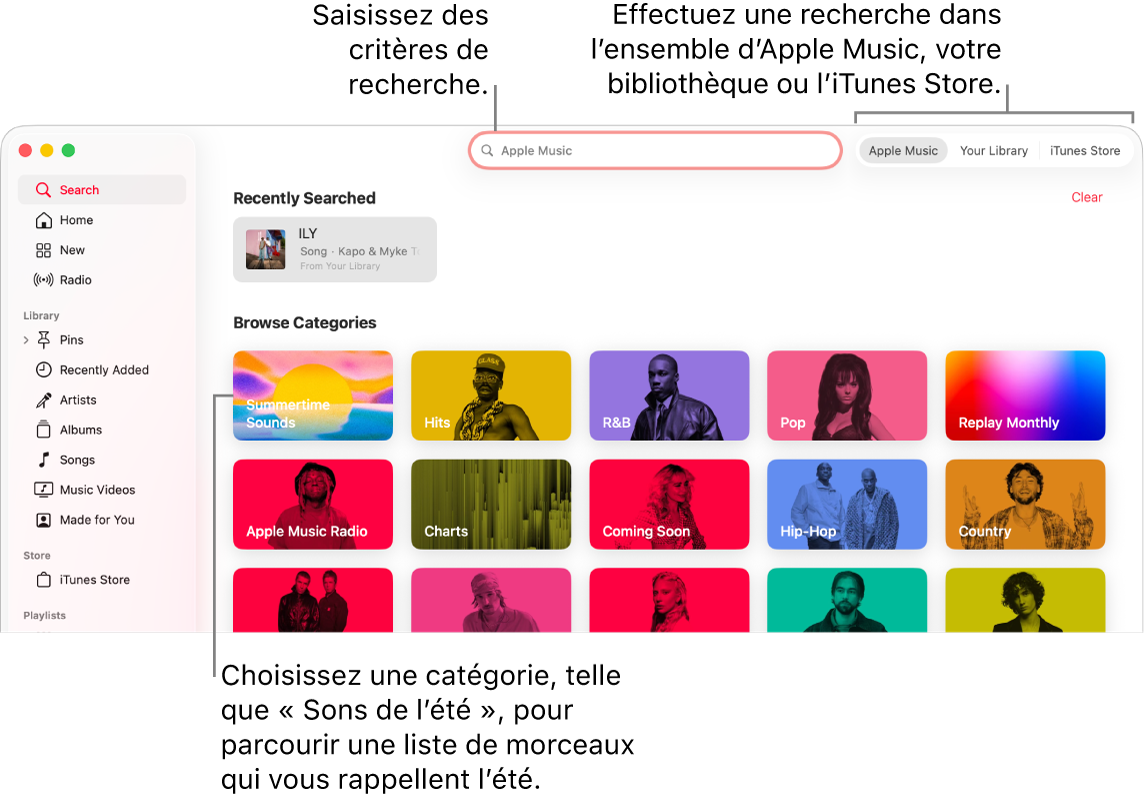1146x801 pixels.
Task: Select Recently Added in the Library
Action: click(x=100, y=370)
